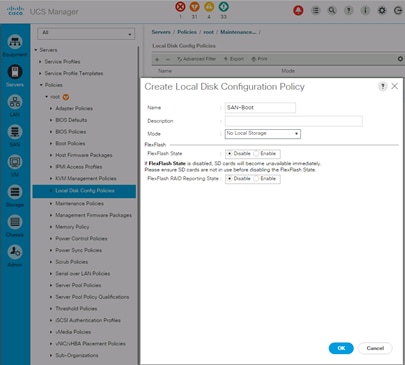Viewport: 405px width, 365px height.
Task: Select Host Firmware Packages tree item
Action: click(84, 155)
